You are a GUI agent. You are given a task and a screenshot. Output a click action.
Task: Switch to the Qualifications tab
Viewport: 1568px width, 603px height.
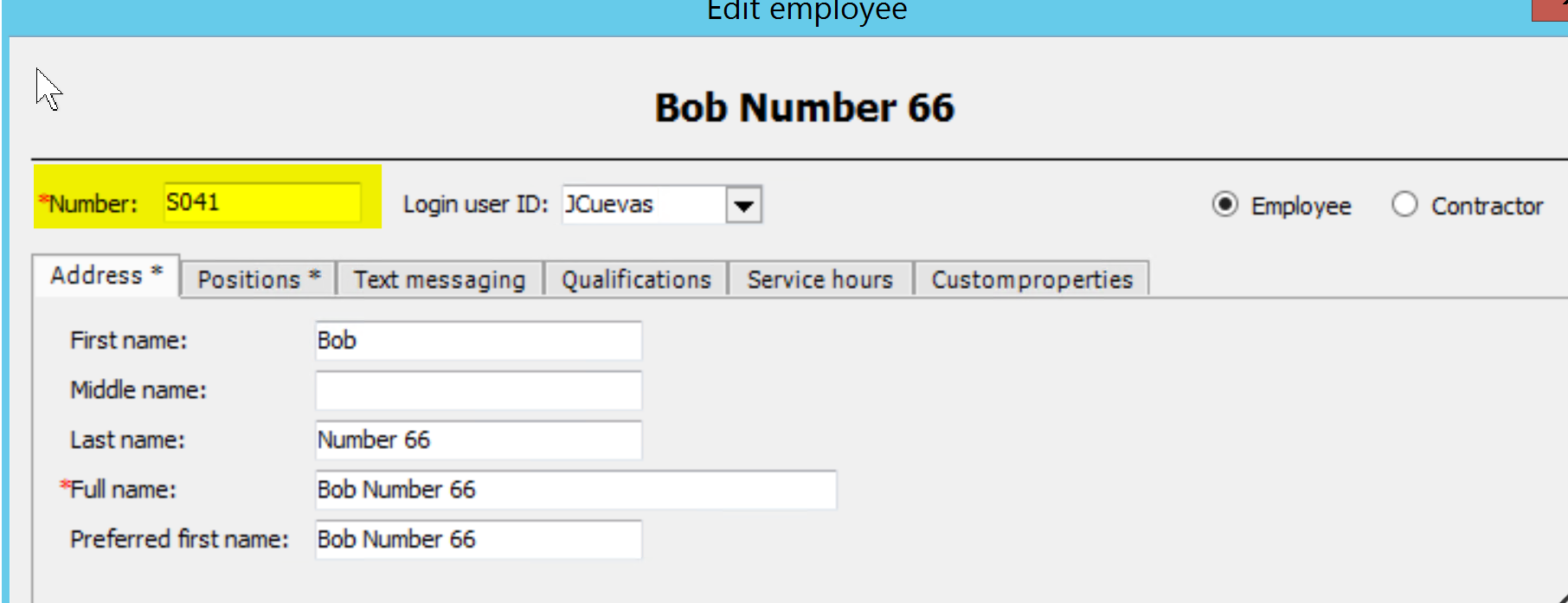tap(636, 279)
